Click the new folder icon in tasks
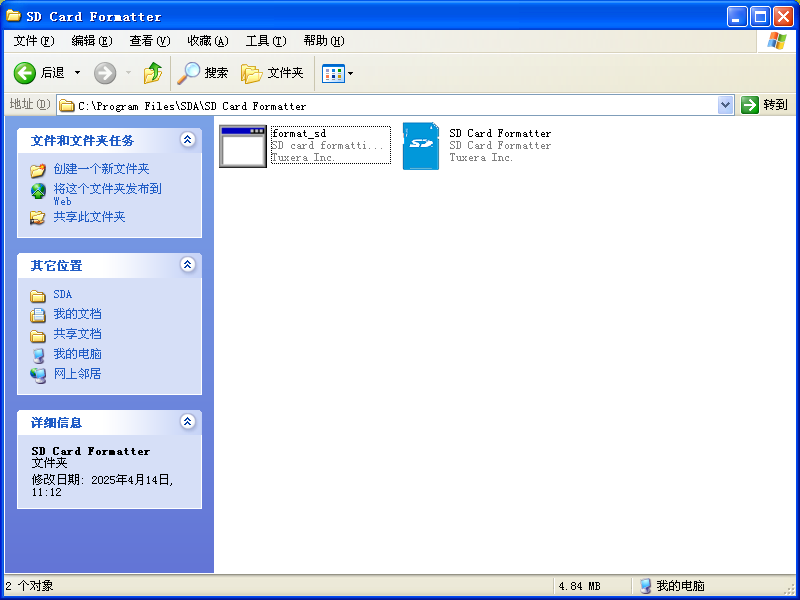The height and width of the screenshot is (600, 800). pos(38,170)
